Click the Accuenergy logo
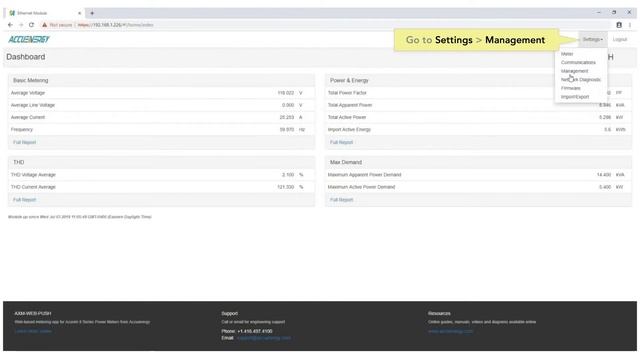Screen dimensions: 640x360 click(x=29, y=39)
